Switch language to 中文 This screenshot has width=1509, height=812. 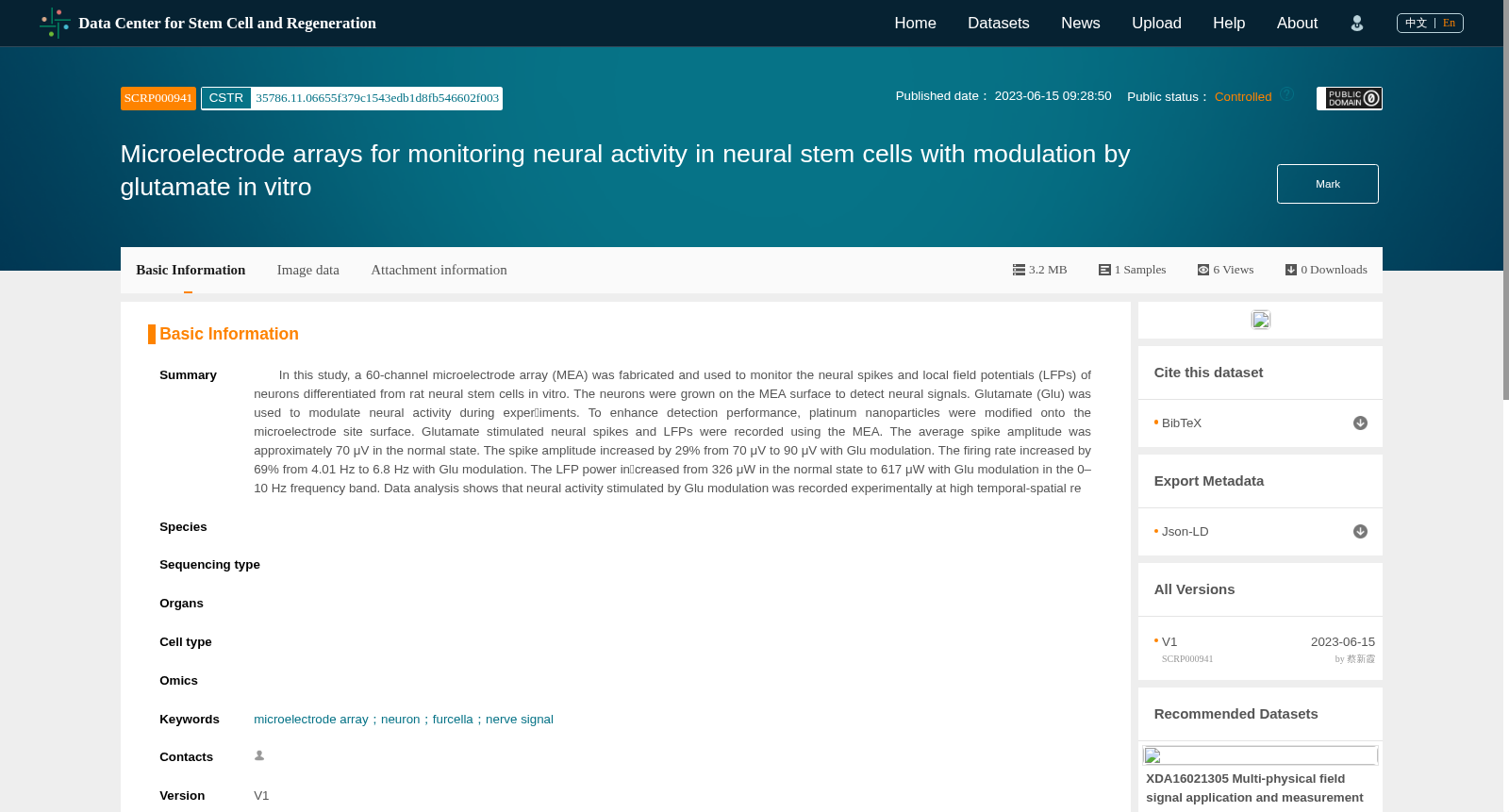1416,23
